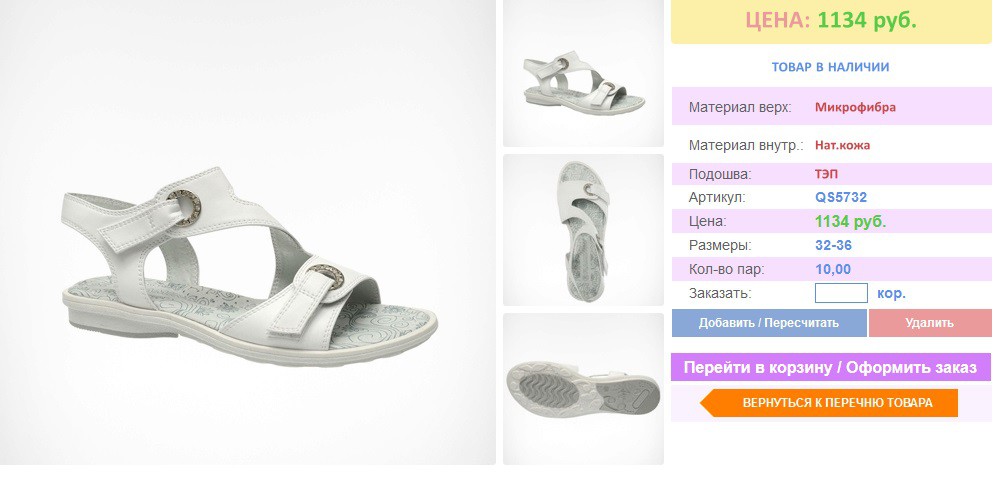
Task: Click the order quantity input box
Action: (x=841, y=293)
